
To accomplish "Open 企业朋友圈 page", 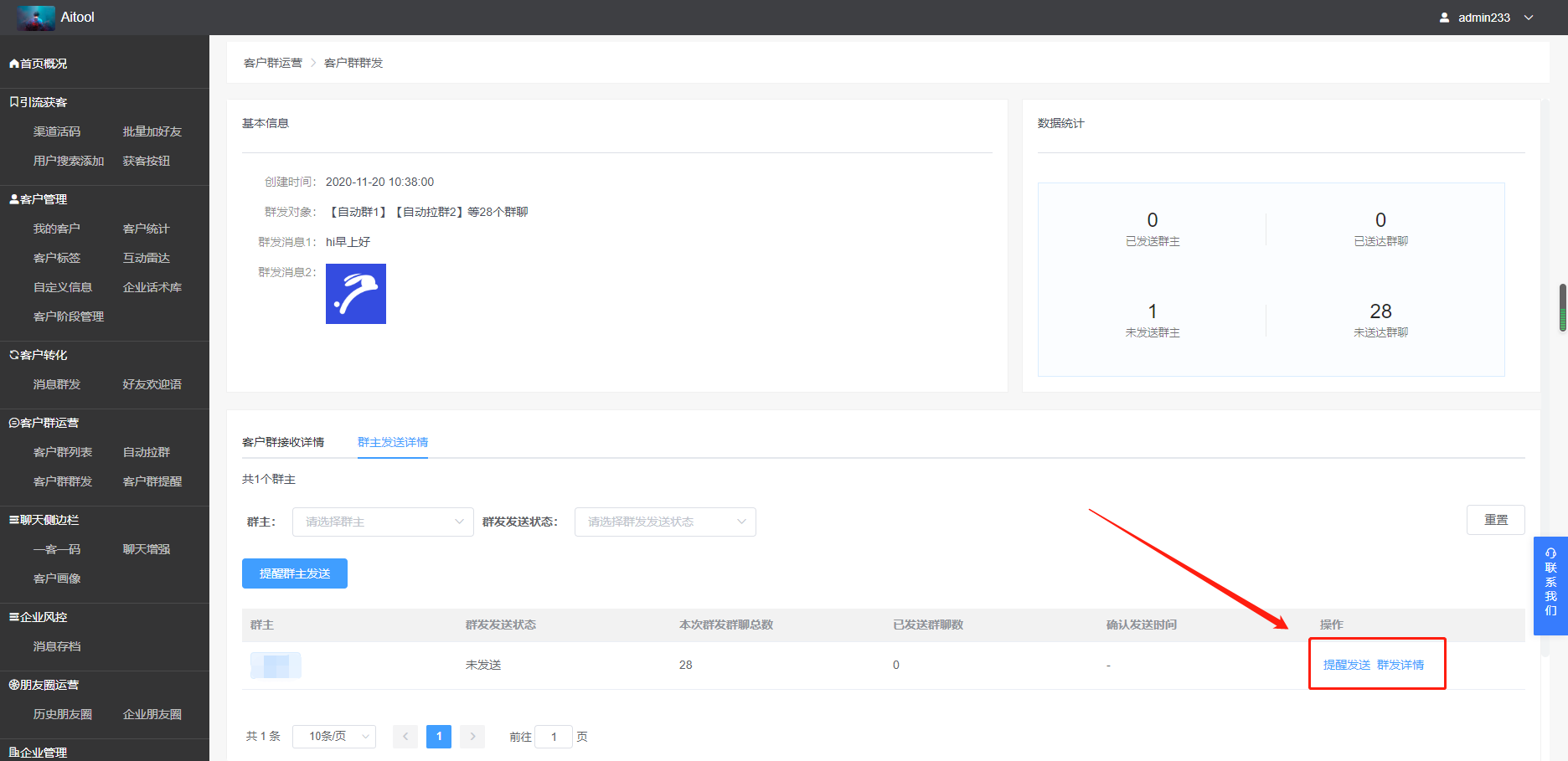I will [x=152, y=714].
